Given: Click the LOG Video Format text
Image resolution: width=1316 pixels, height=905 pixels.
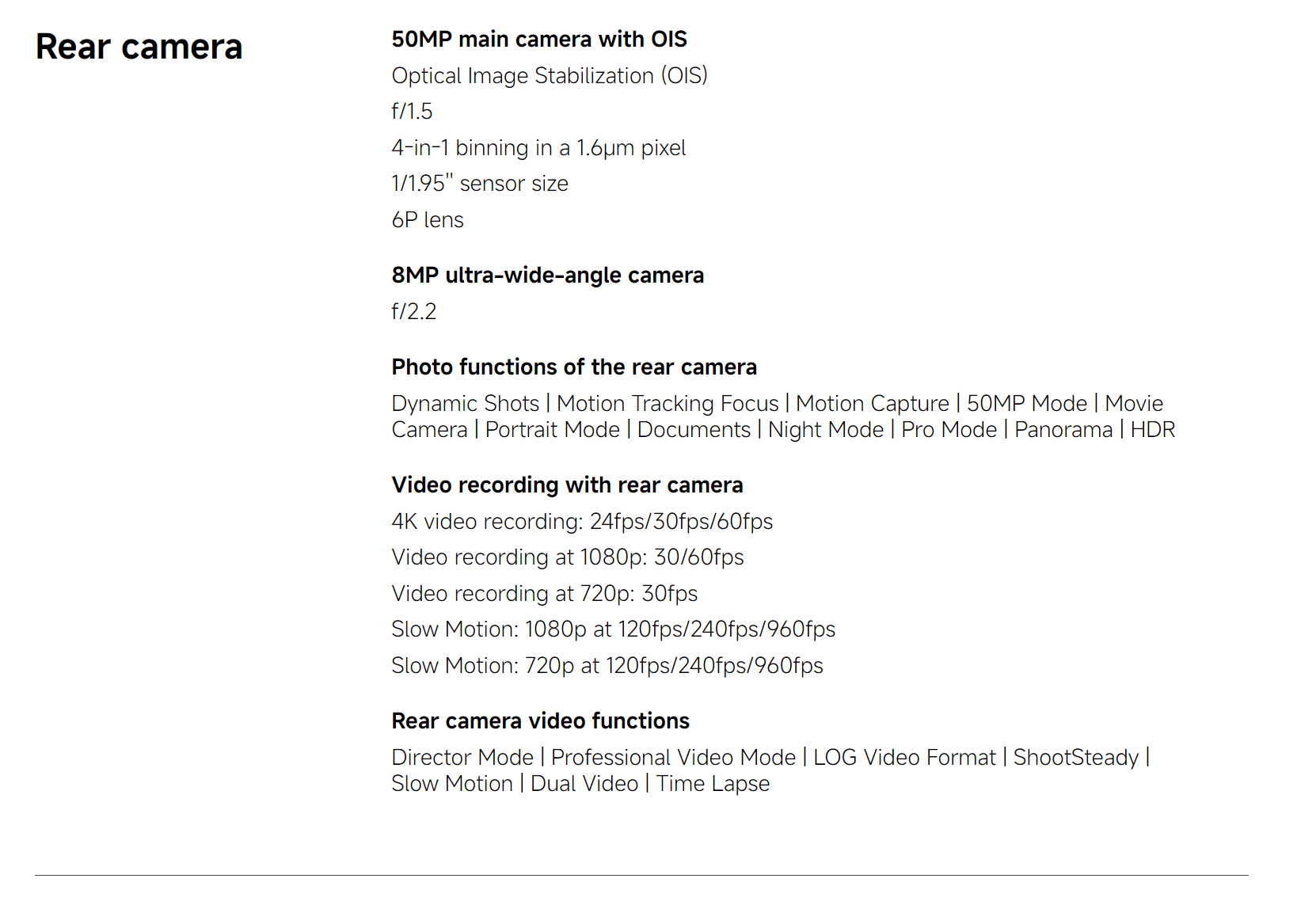Looking at the screenshot, I should pos(904,758).
